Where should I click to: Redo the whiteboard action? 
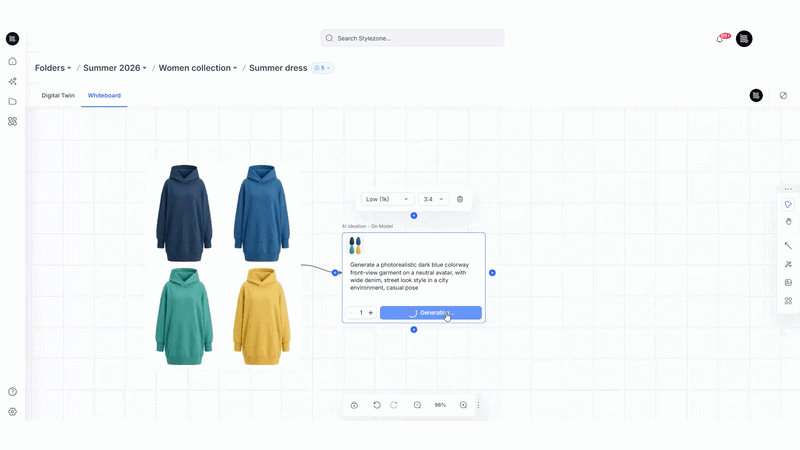pyautogui.click(x=394, y=405)
